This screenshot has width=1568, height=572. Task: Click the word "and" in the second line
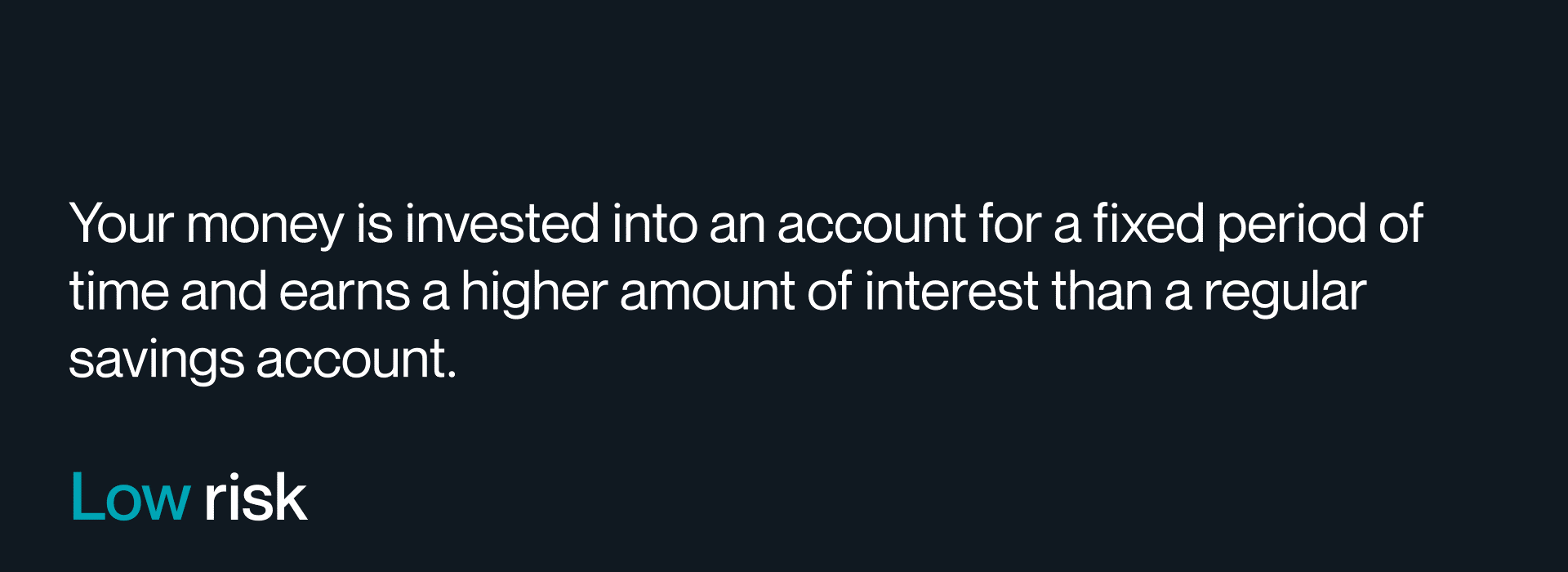tap(224, 293)
